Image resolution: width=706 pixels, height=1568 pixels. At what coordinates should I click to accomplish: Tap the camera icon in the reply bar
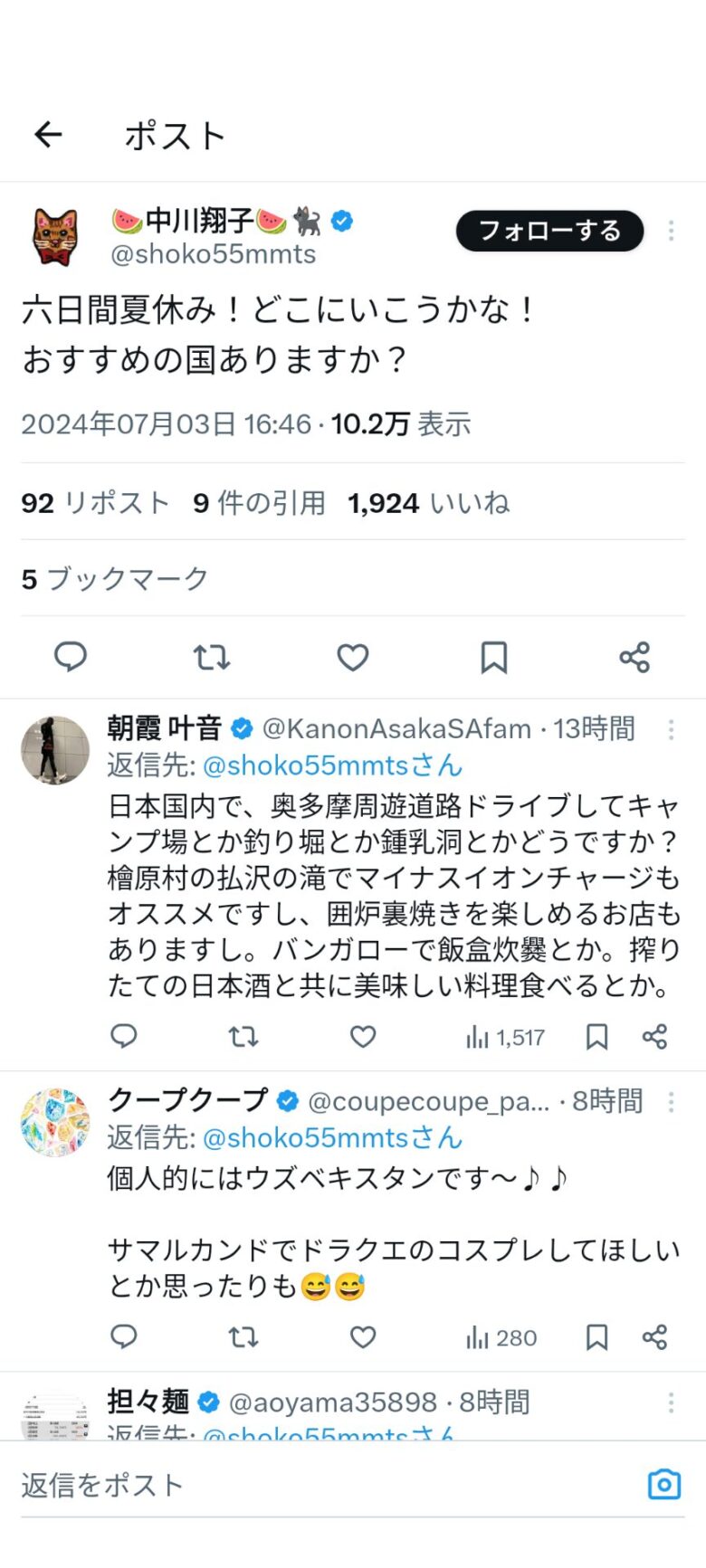pyautogui.click(x=663, y=1485)
